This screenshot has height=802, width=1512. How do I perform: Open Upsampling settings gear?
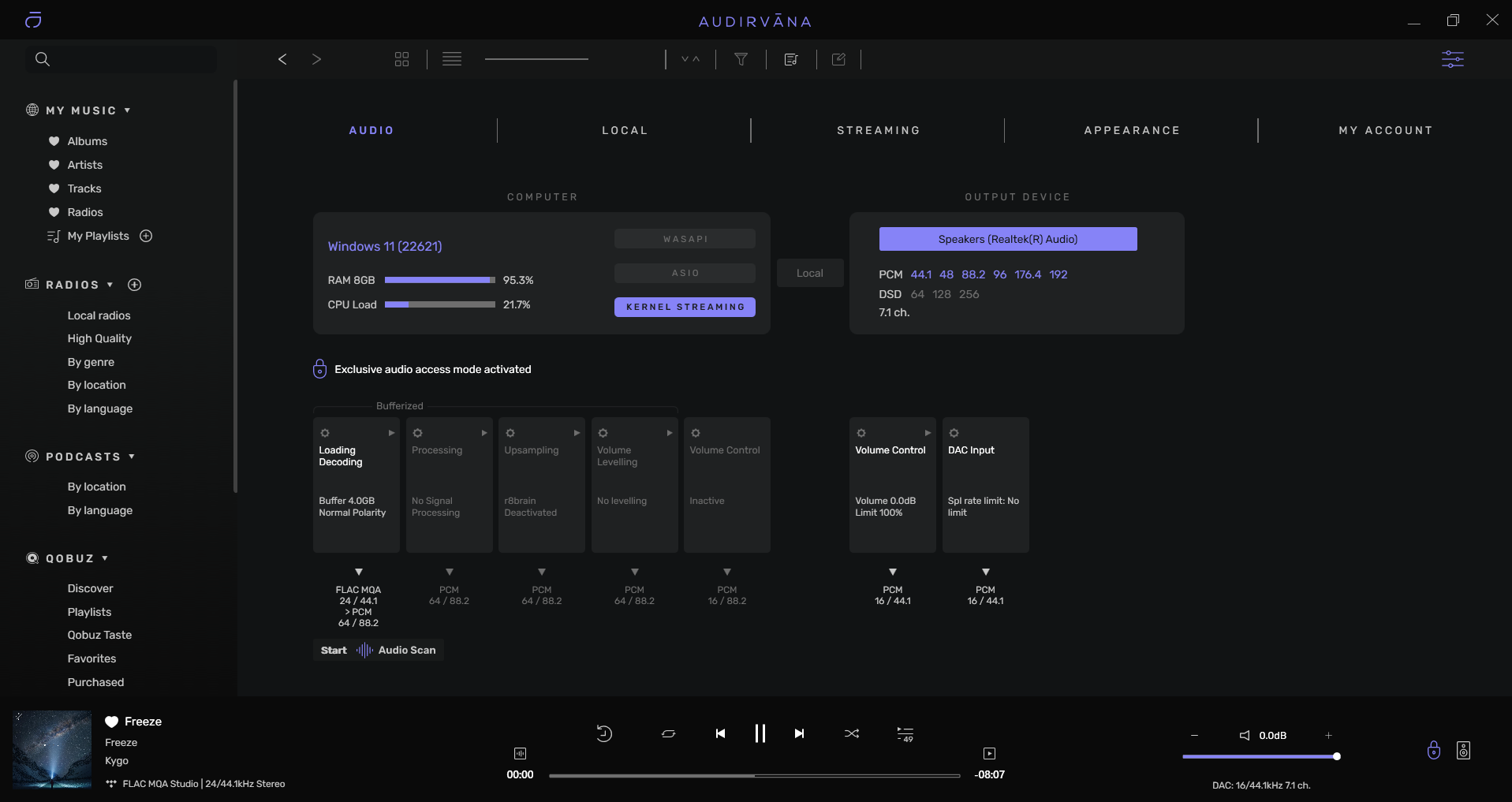(510, 433)
